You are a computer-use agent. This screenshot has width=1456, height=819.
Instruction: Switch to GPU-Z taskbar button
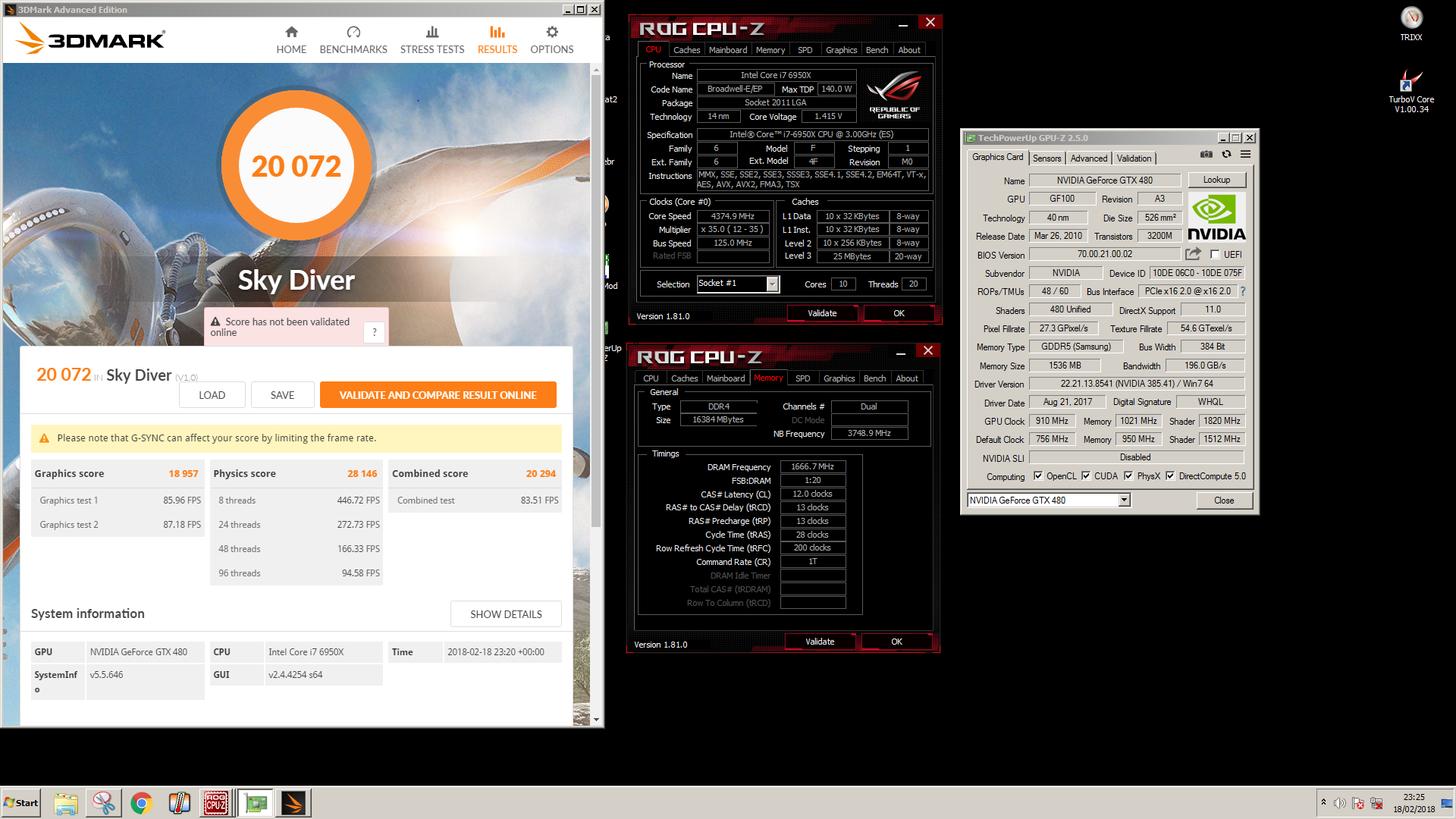tap(256, 803)
